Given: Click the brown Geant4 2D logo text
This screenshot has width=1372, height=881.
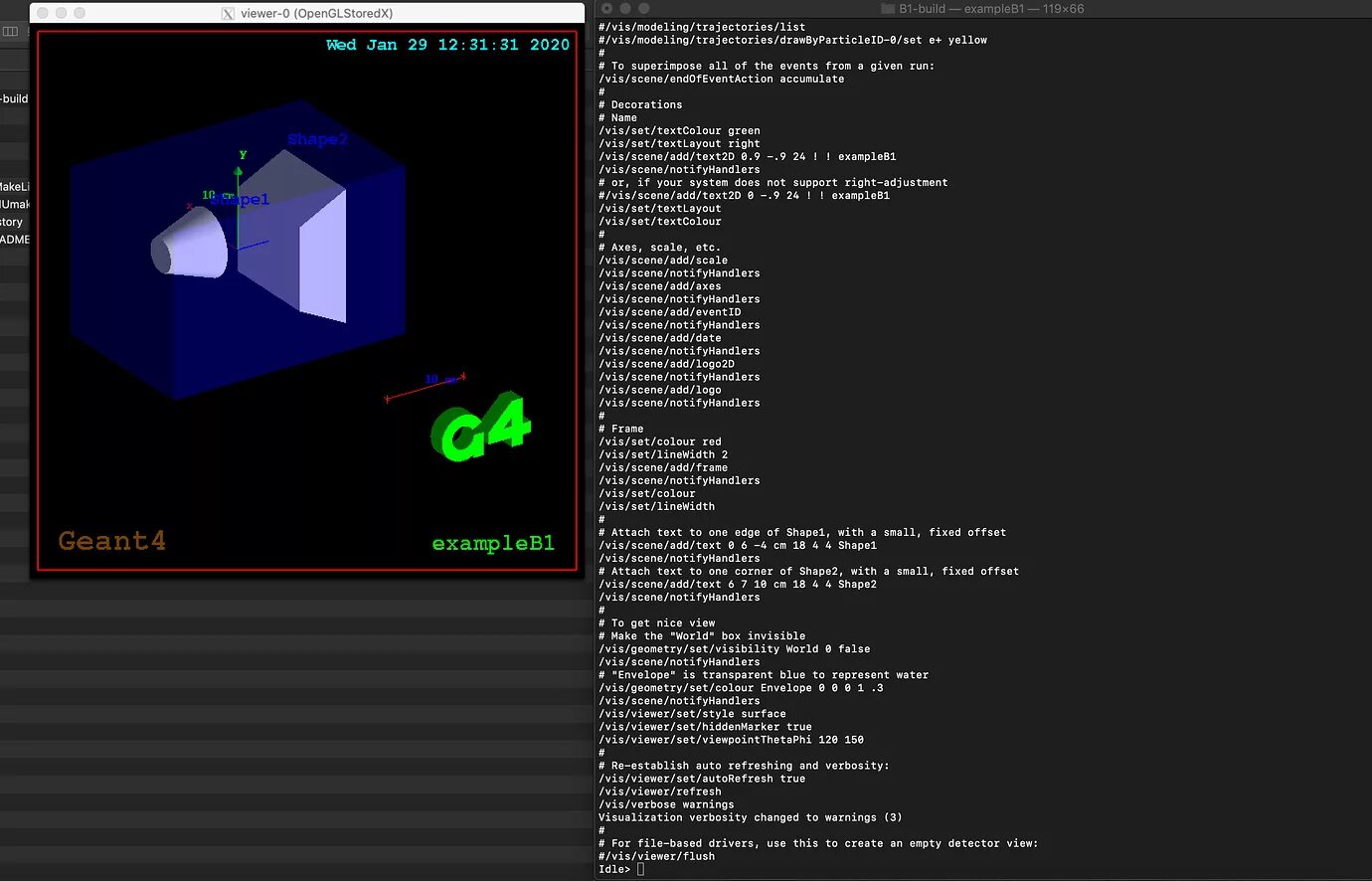Looking at the screenshot, I should (x=111, y=541).
